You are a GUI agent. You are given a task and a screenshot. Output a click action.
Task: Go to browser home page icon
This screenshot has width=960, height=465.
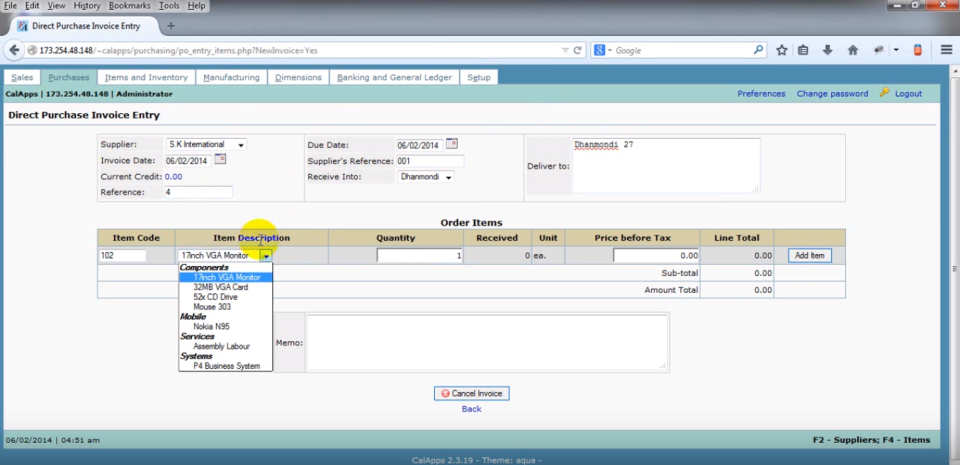853,51
